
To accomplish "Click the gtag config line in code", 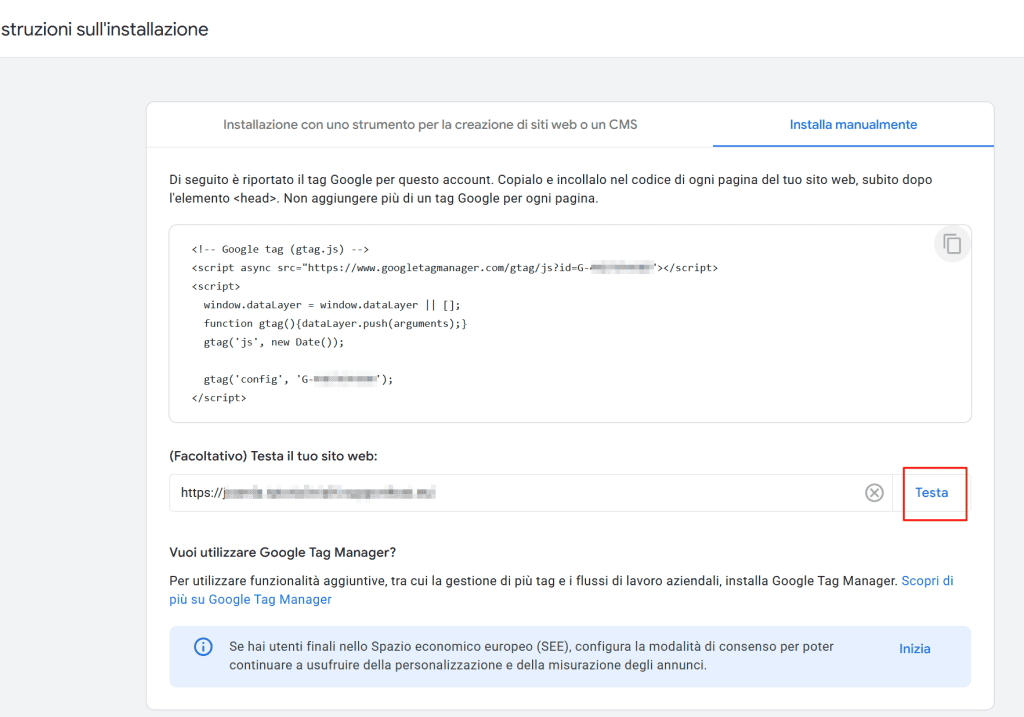I will [298, 379].
